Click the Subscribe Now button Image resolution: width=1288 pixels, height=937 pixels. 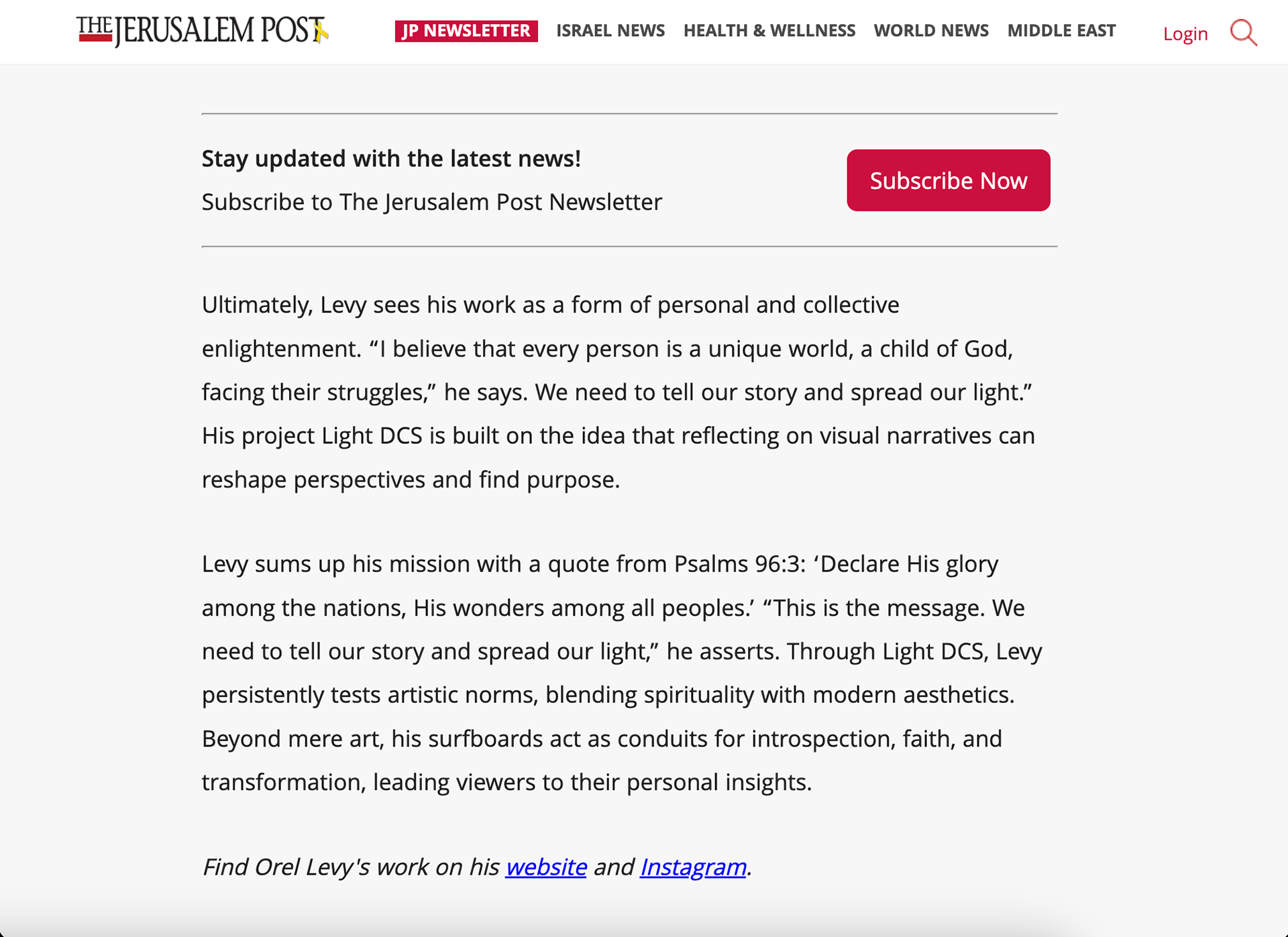[949, 180]
